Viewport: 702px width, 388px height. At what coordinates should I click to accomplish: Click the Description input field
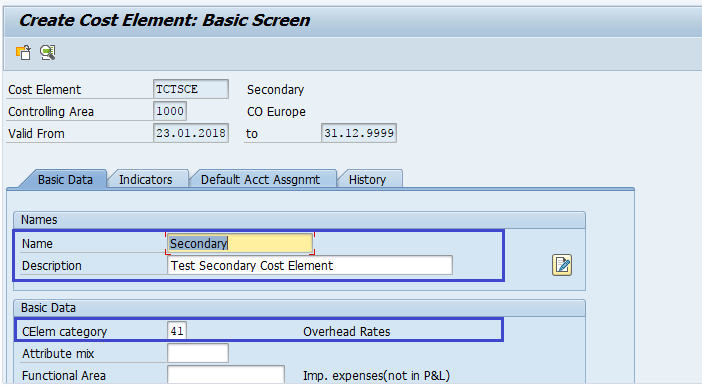310,265
